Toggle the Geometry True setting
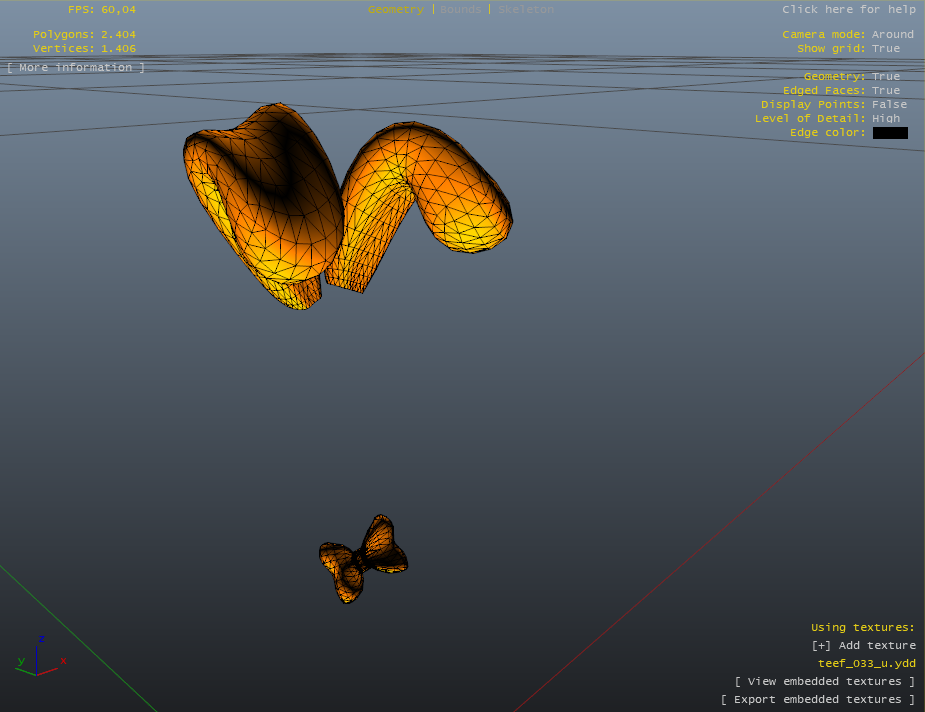The image size is (925, 712). 886,76
